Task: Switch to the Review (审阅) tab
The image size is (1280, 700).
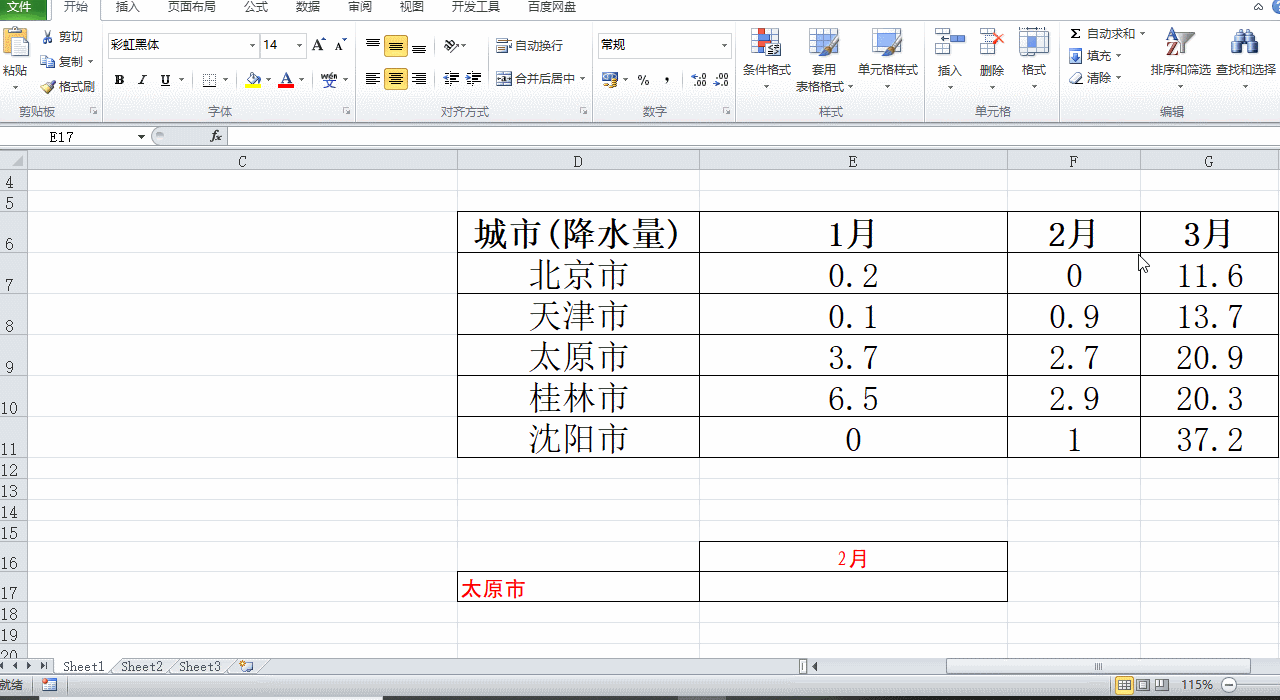Action: point(360,7)
